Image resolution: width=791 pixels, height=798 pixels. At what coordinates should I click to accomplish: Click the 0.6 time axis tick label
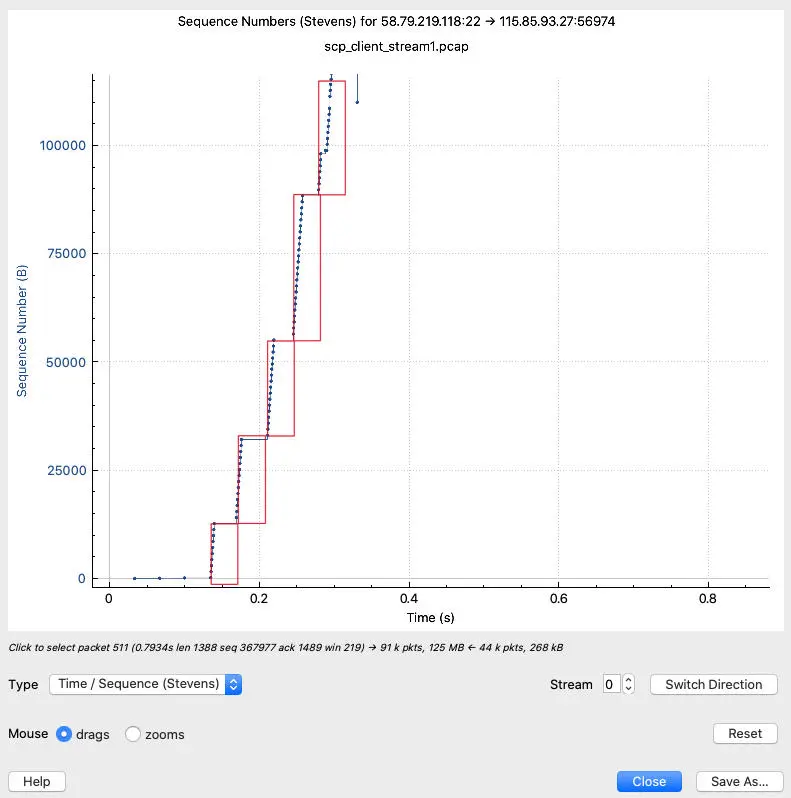(558, 598)
